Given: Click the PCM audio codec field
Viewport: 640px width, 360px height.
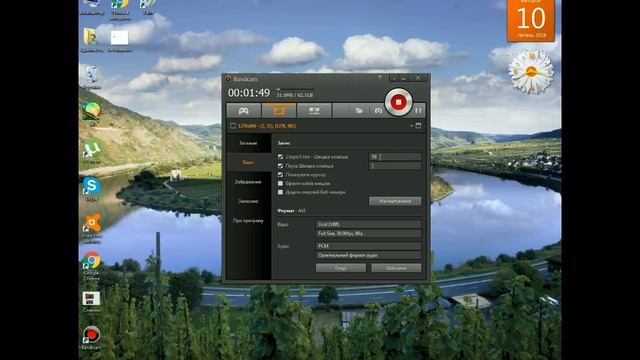Looking at the screenshot, I should point(368,246).
